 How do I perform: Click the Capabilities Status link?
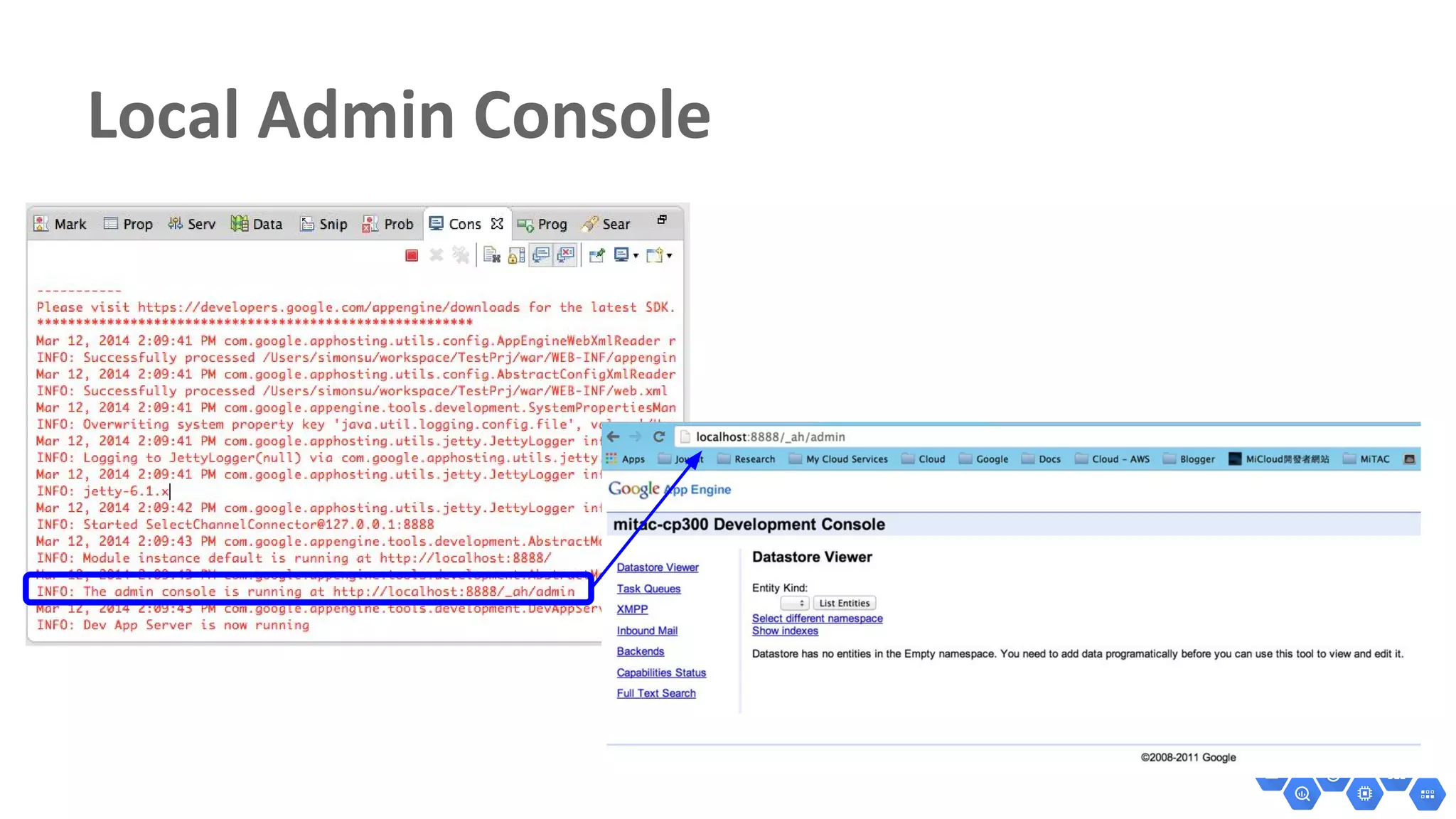point(661,673)
